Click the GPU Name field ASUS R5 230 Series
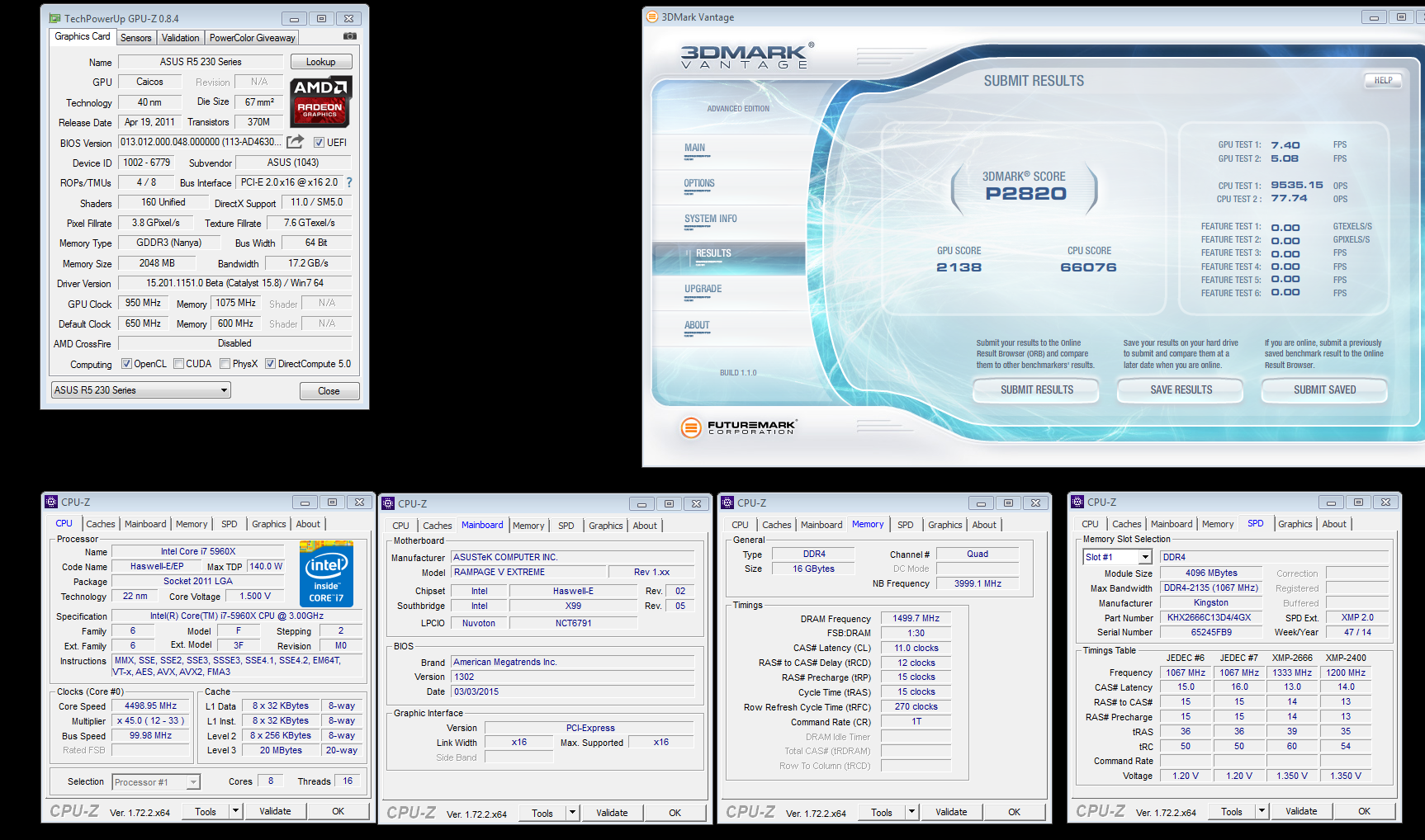 click(x=201, y=62)
